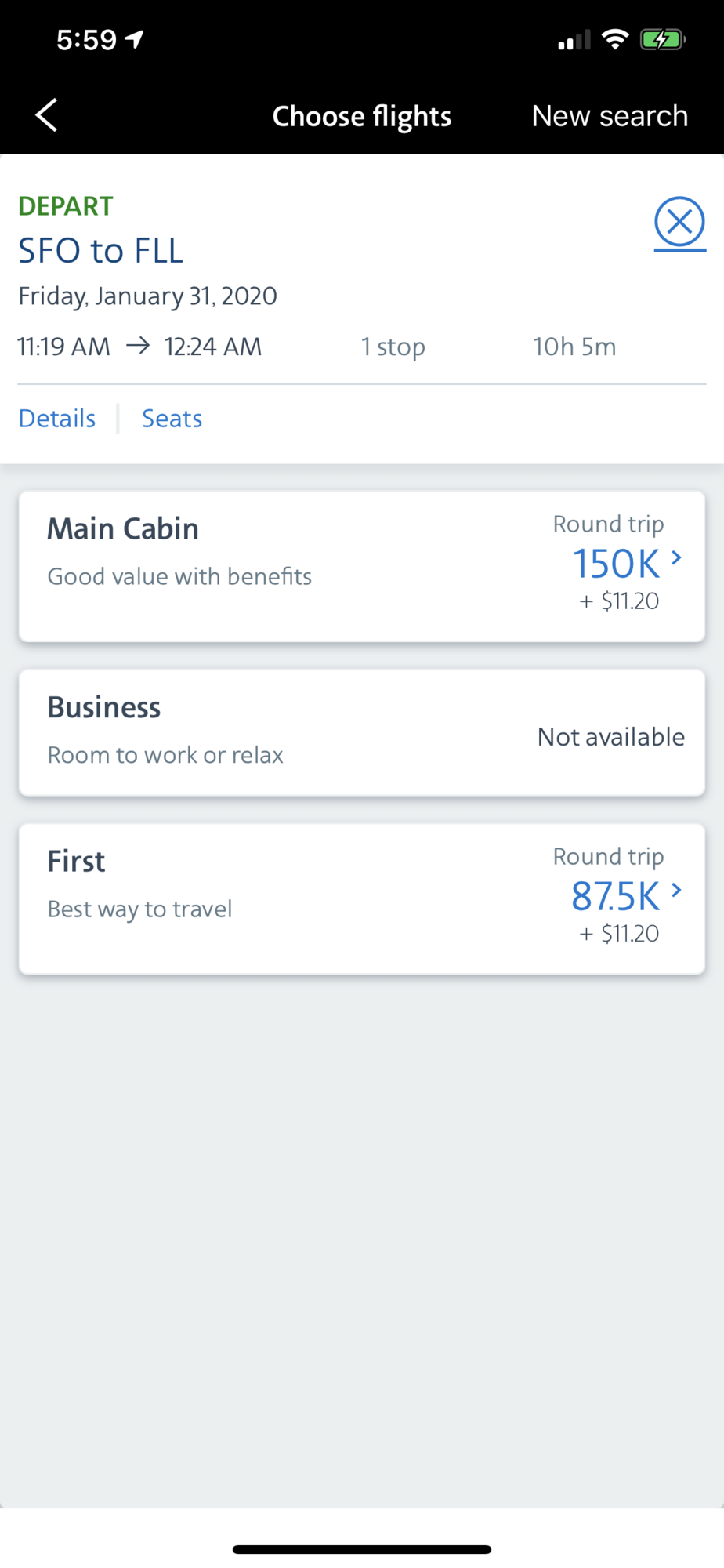Screen dimensions: 724x1568
Task: View Seats for this flight
Action: coord(172,418)
